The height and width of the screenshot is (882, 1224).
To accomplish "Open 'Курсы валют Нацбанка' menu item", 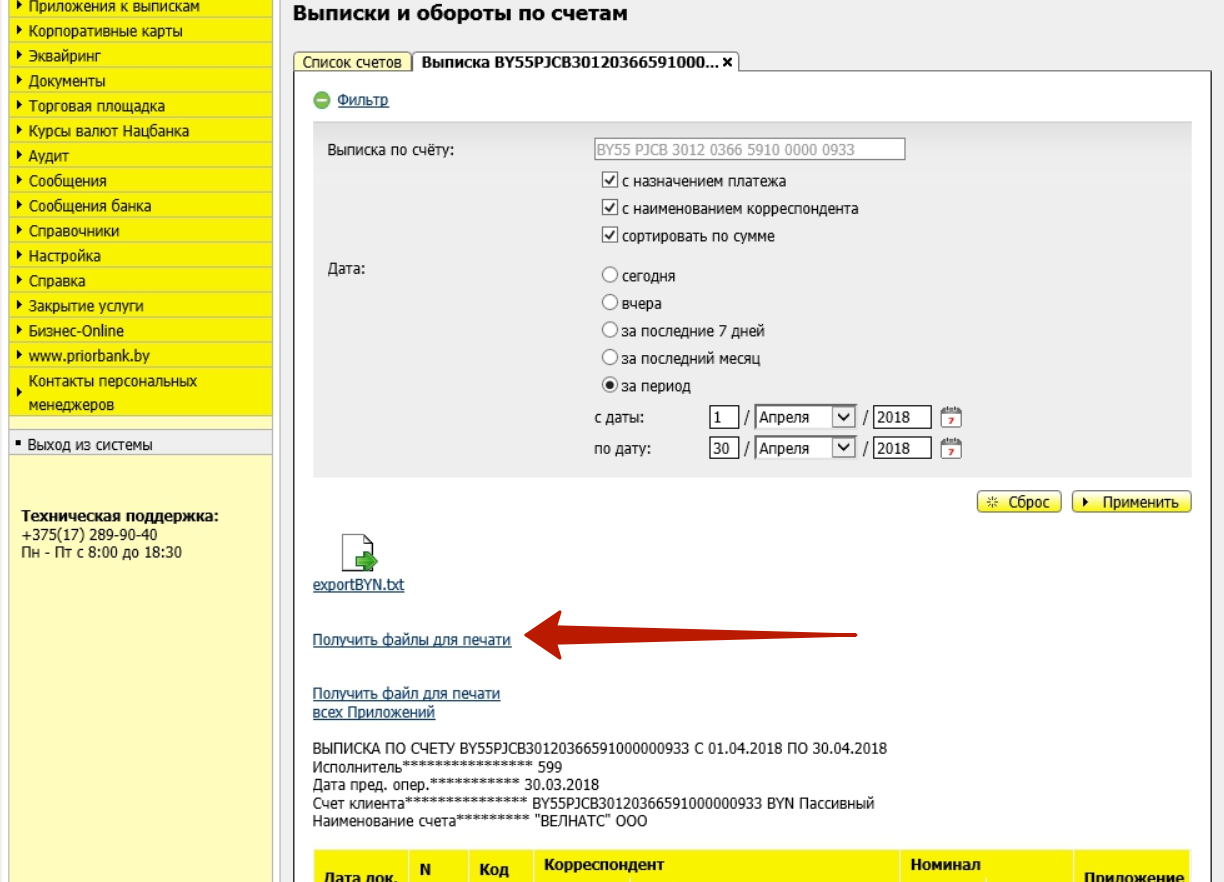I will [108, 131].
